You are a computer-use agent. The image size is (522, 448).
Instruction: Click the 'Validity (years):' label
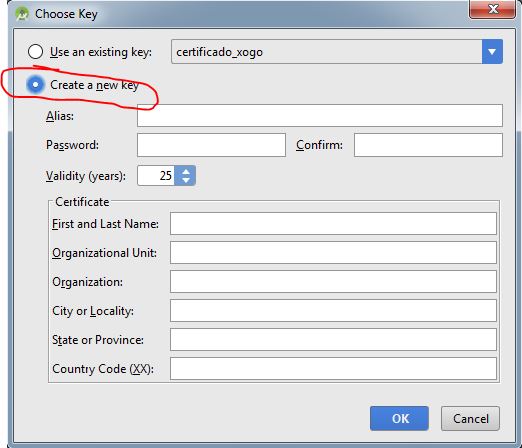coord(86,176)
